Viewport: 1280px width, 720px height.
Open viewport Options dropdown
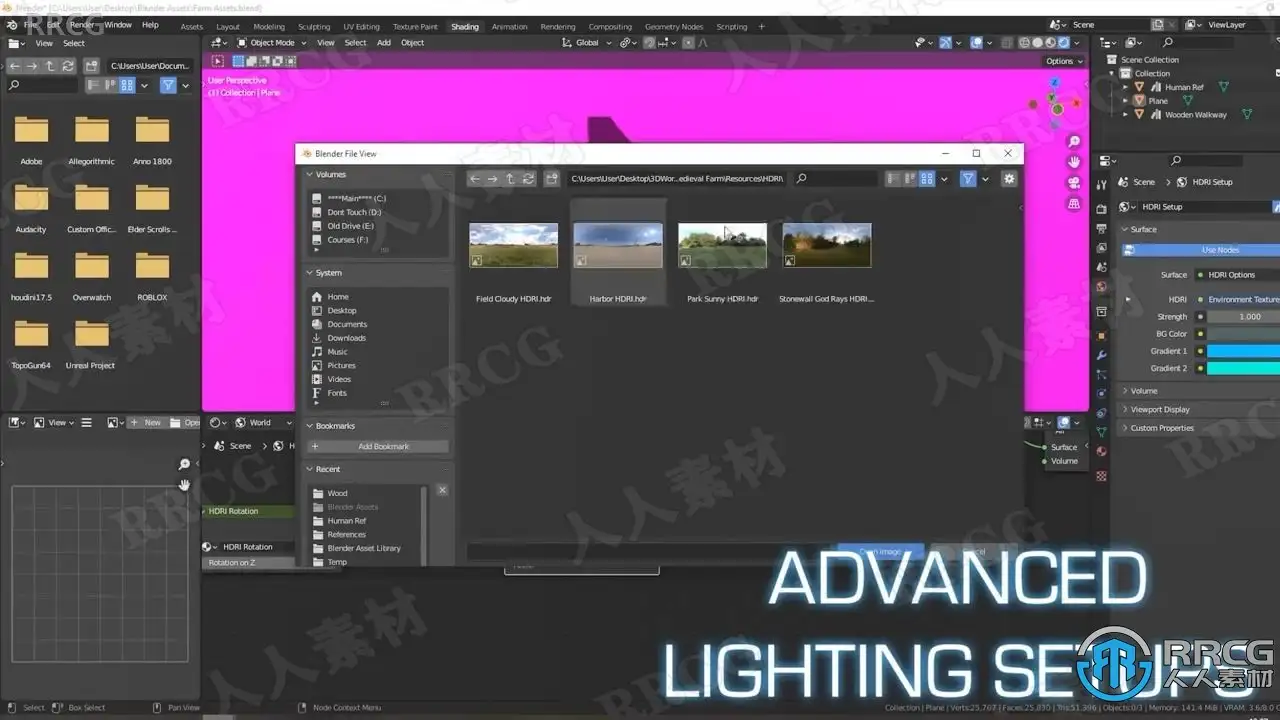click(1064, 61)
